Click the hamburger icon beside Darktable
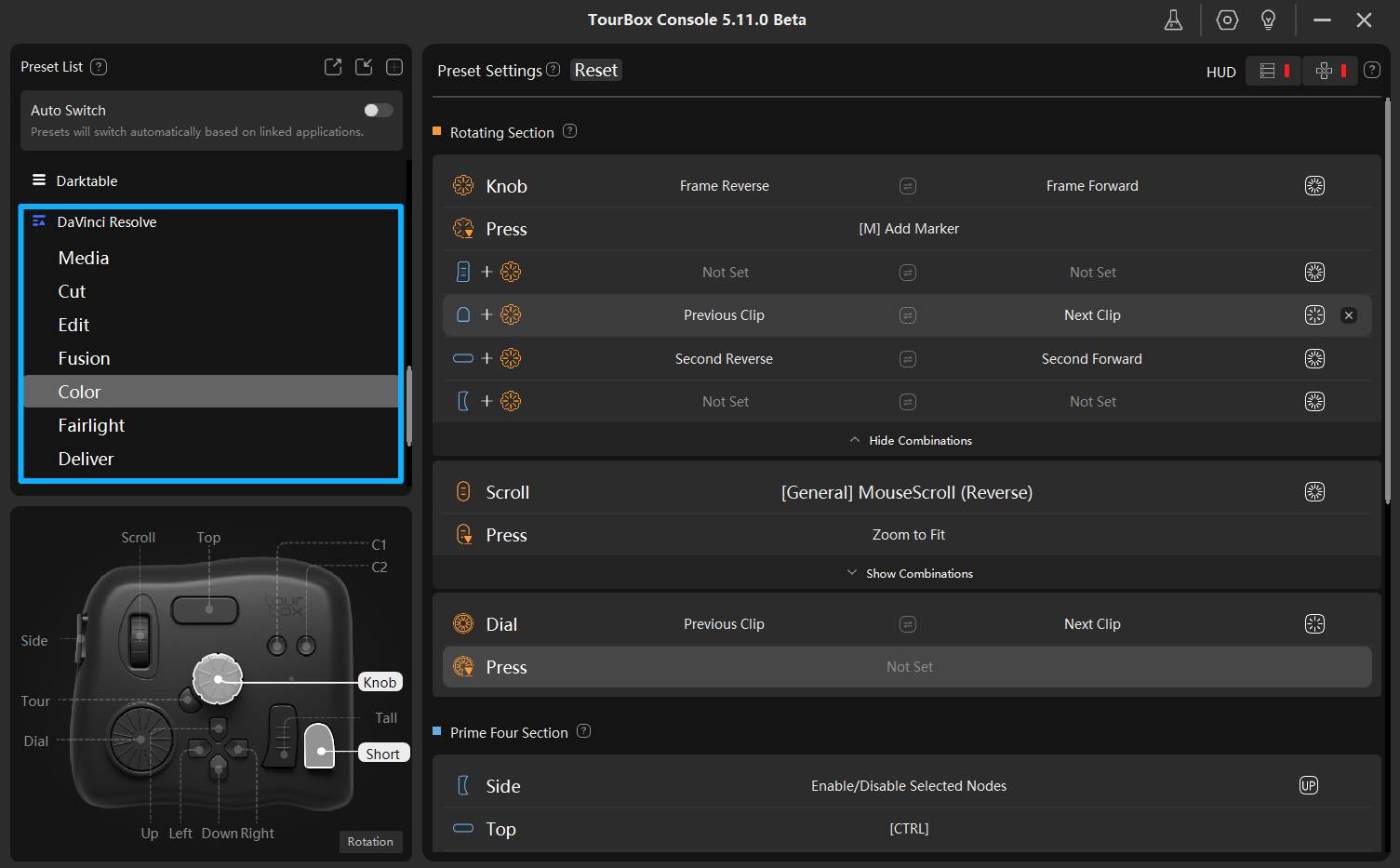This screenshot has width=1400, height=868. [37, 180]
